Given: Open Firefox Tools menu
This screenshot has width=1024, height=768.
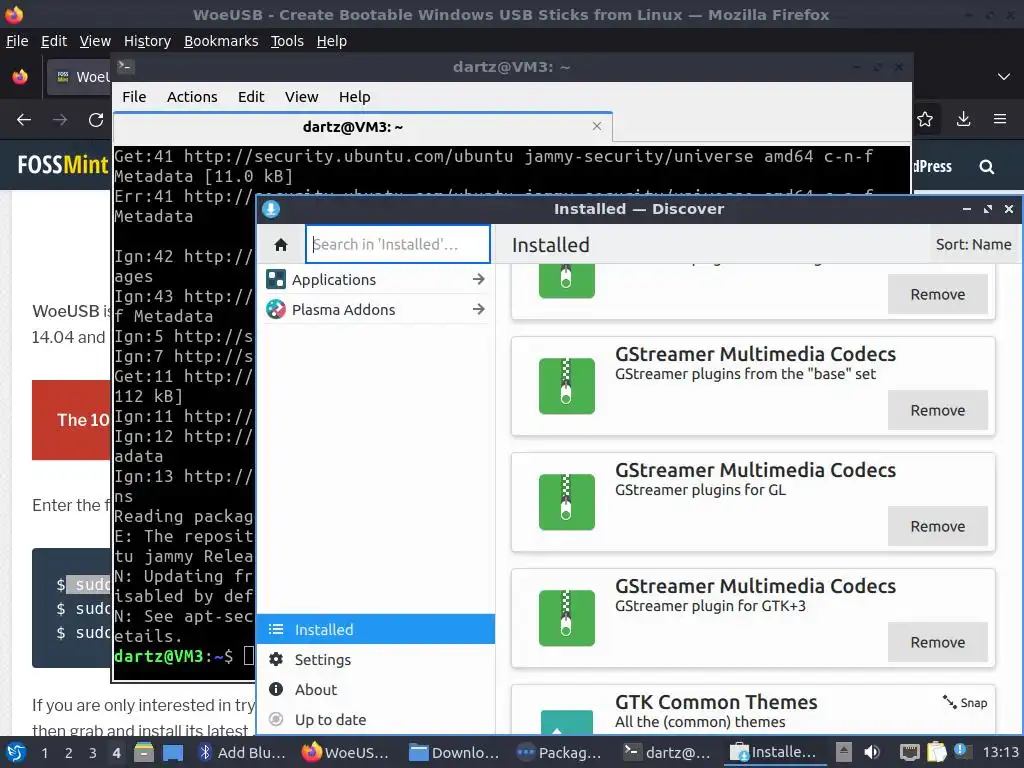Looking at the screenshot, I should tap(287, 41).
